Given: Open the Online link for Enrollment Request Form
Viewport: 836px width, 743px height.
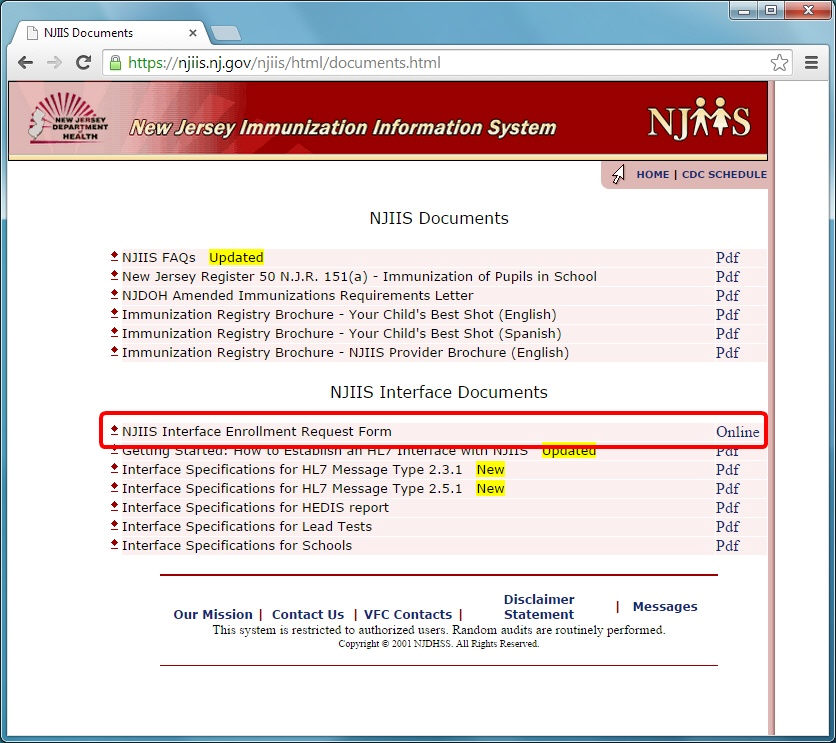Looking at the screenshot, I should pyautogui.click(x=737, y=432).
